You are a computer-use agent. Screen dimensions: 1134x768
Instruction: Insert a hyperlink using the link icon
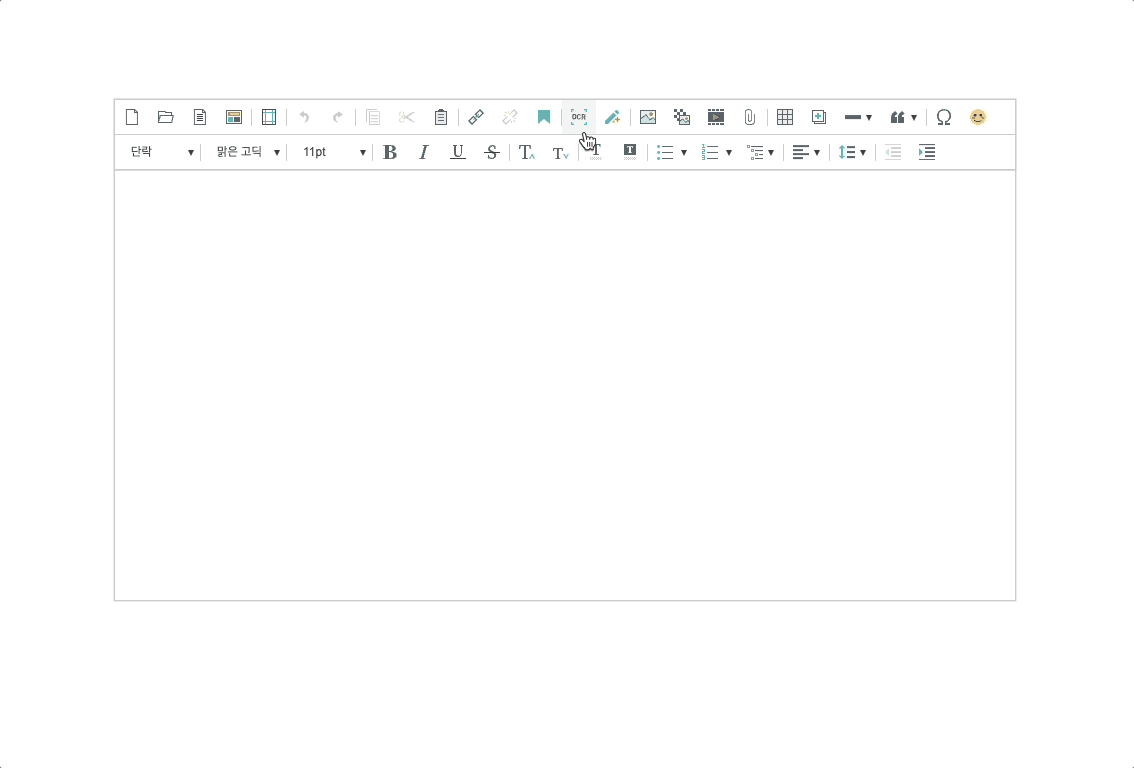[476, 117]
